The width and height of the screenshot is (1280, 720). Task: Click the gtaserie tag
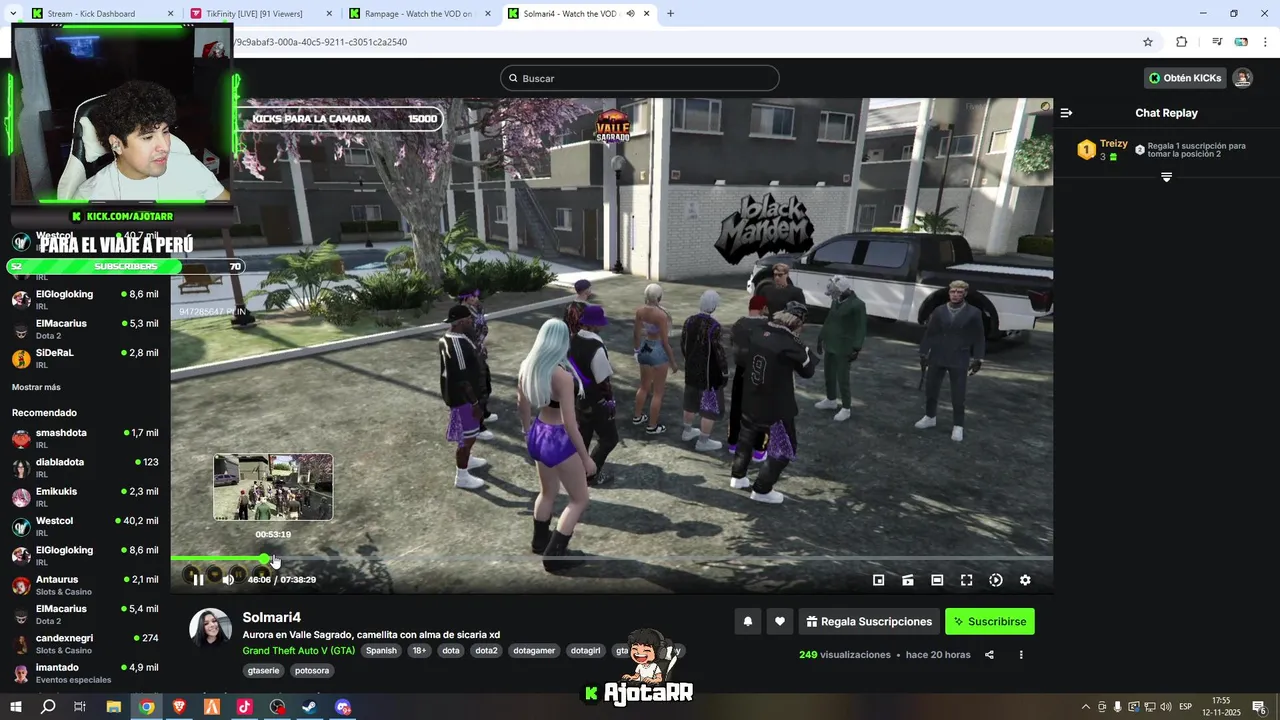(x=264, y=670)
